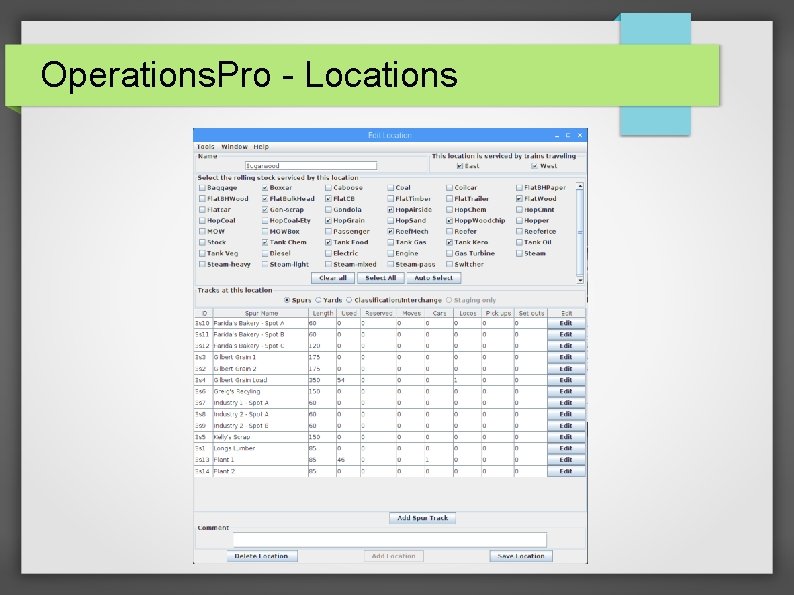The height and width of the screenshot is (595, 794).
Task: Maximize the Edit Location window
Action: (x=568, y=135)
